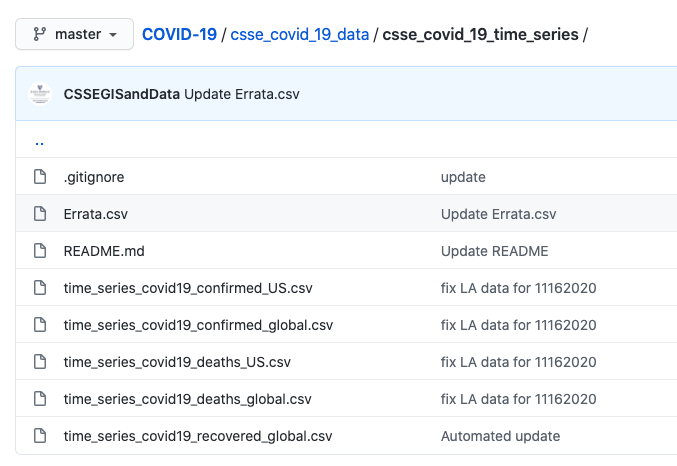Click file icon beside time_series_covid19_recovered_global.csv
Viewport: 677px width, 466px height.
[40, 435]
